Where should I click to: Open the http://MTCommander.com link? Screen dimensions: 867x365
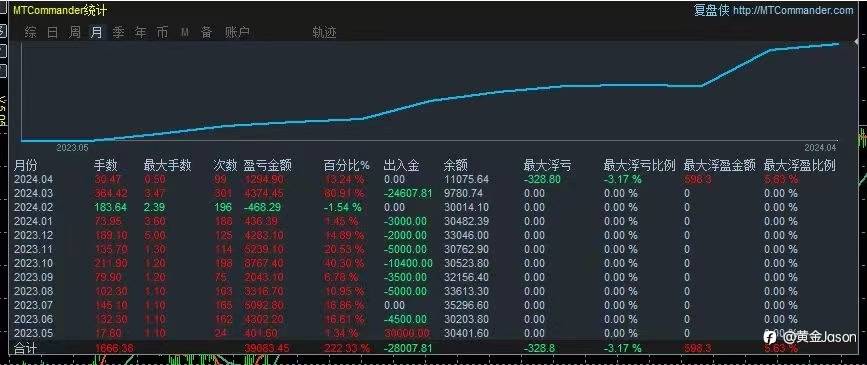[x=793, y=11]
